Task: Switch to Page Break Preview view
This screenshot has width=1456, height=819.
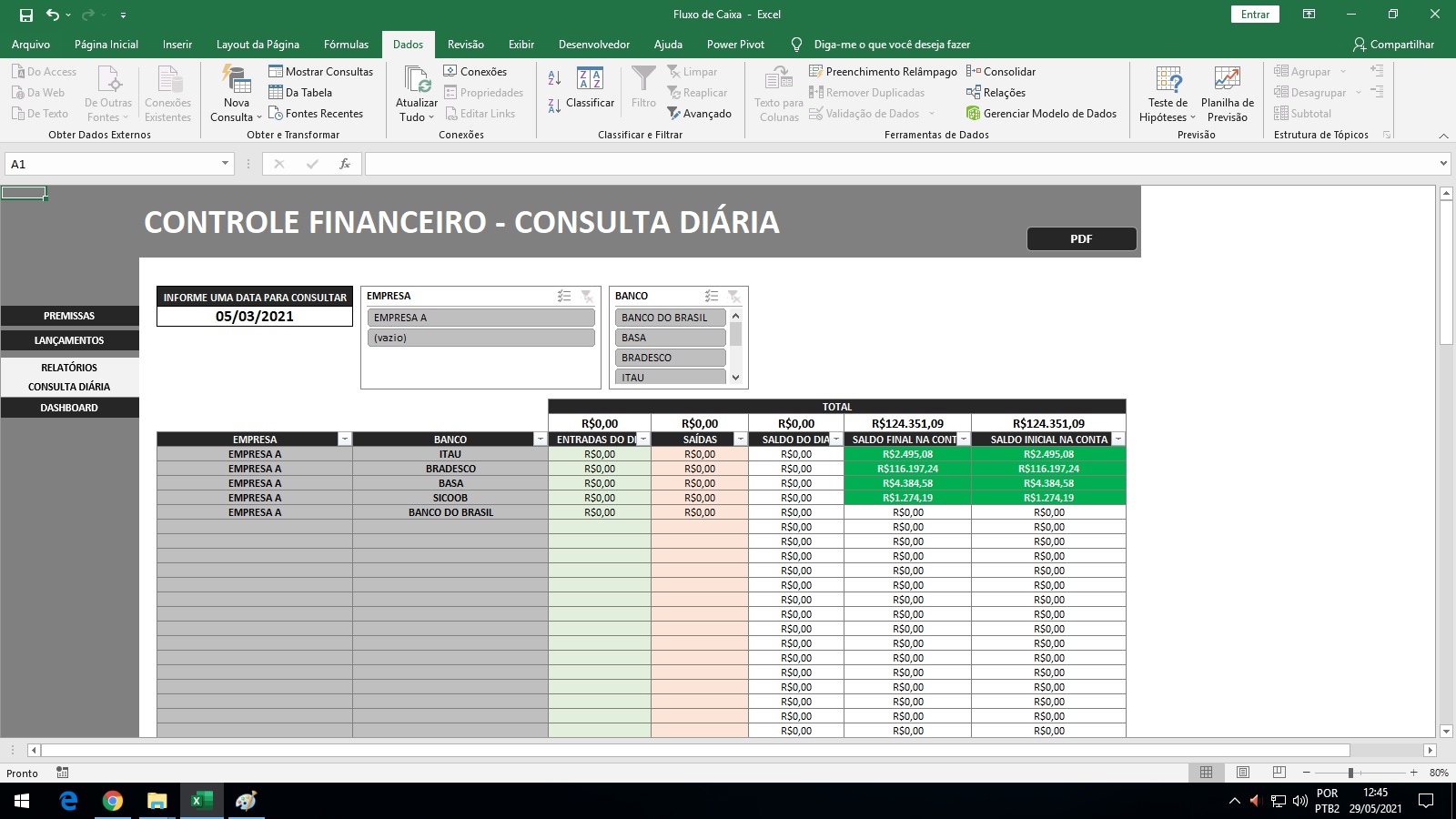Action: click(x=1279, y=773)
